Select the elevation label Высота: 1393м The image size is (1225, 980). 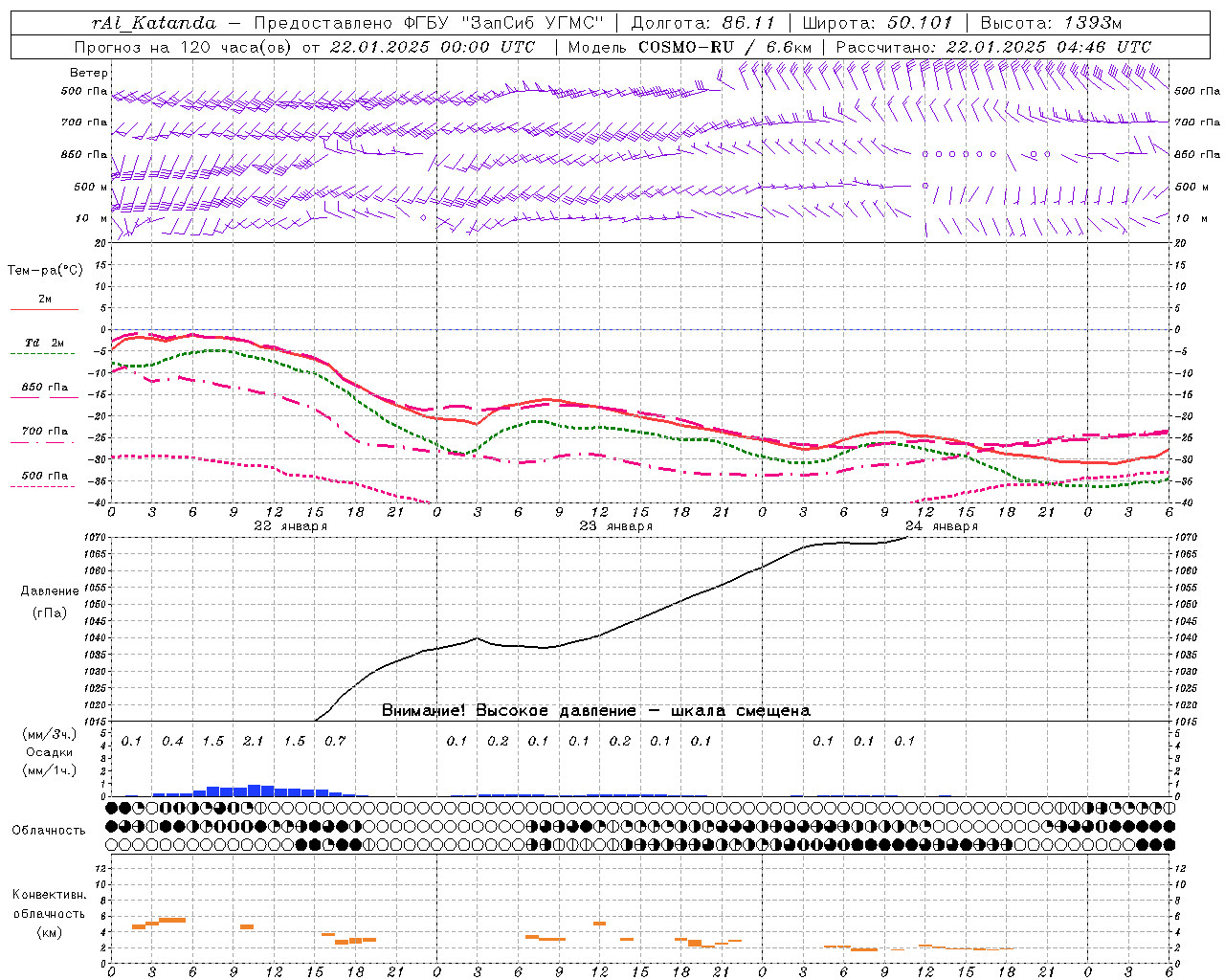[1052, 23]
